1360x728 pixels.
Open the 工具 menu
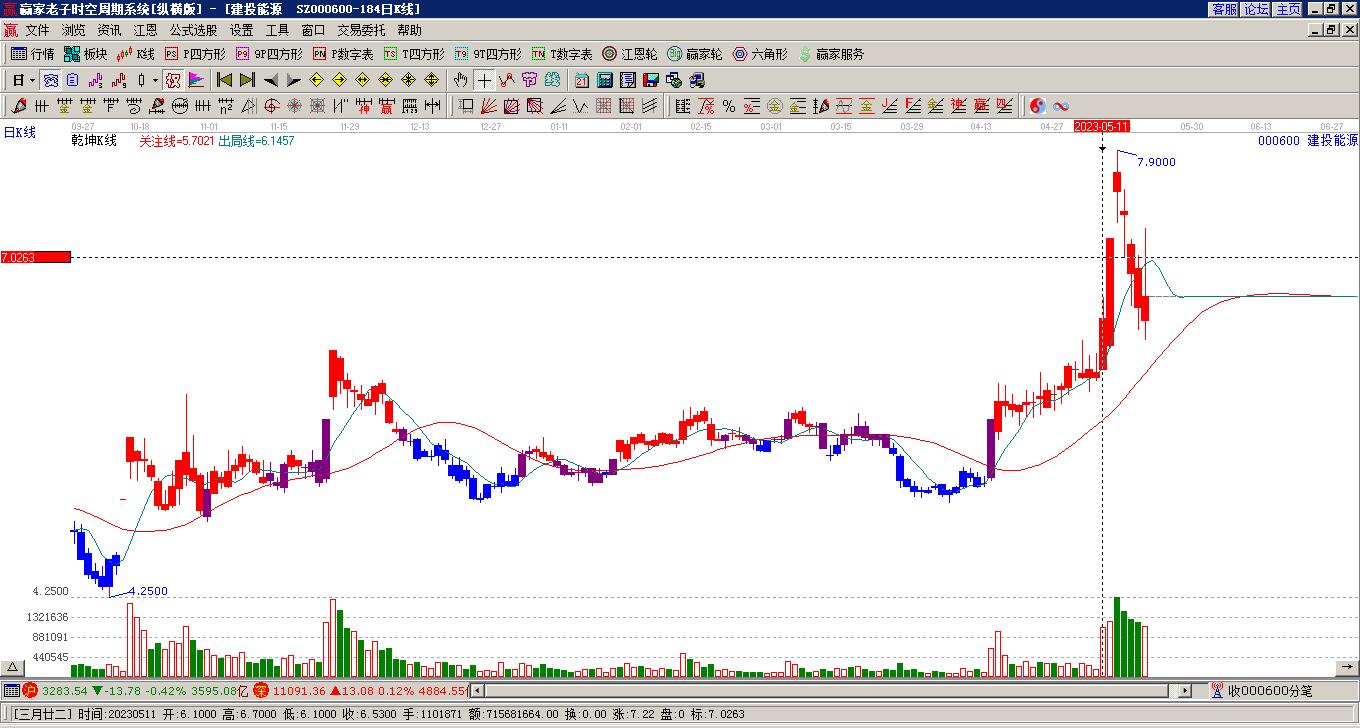click(277, 31)
